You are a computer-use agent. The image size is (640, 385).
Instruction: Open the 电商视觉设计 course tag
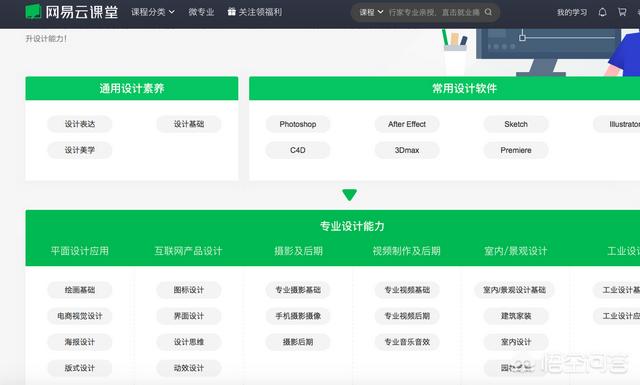[x=80, y=316]
